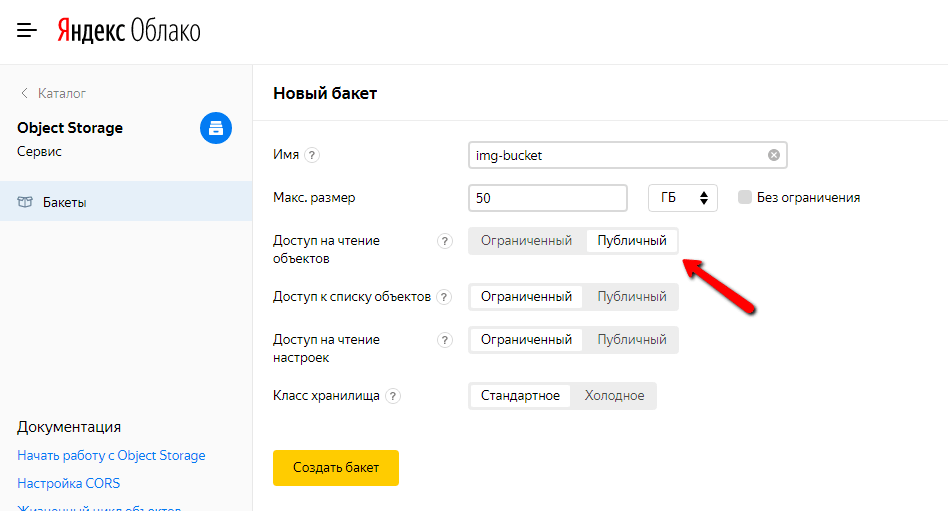
Task: Set object list access to Публичный
Action: click(631, 297)
